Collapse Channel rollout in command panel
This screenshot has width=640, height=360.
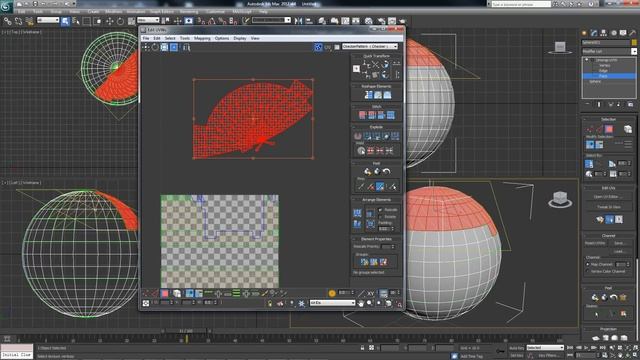pos(608,236)
